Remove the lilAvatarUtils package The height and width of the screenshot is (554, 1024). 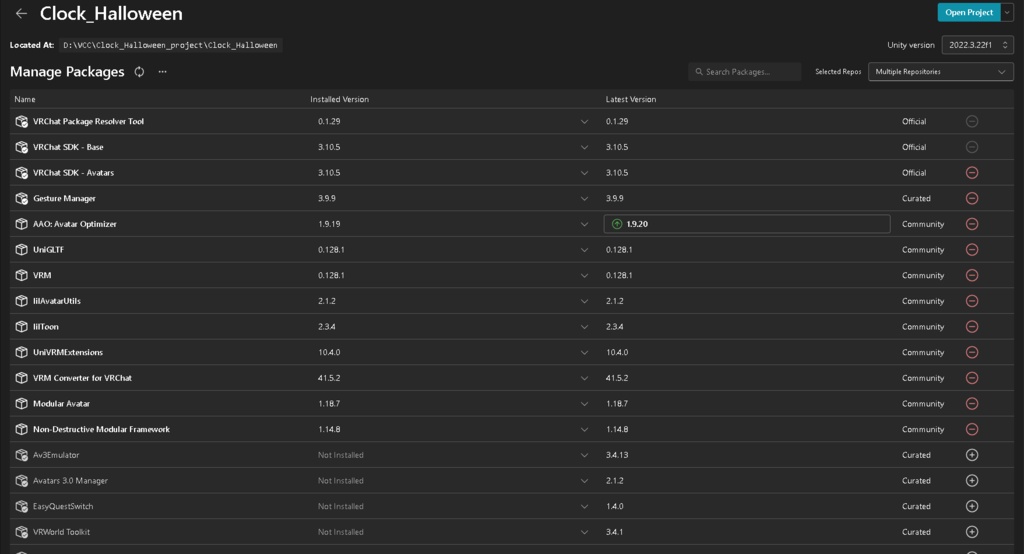972,301
